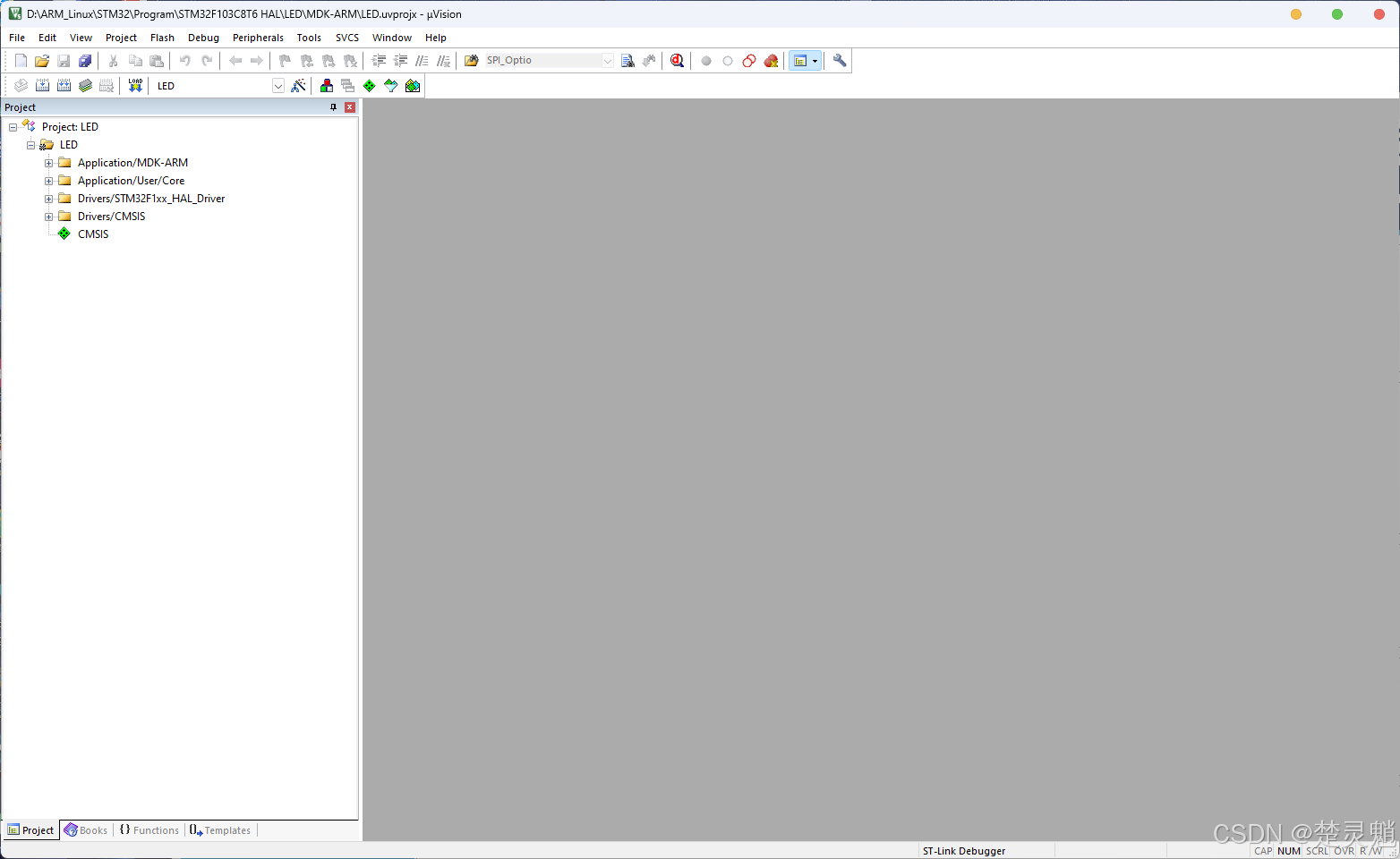This screenshot has width=1400, height=859.
Task: Open the LED target selection dropdown
Action: 278,86
